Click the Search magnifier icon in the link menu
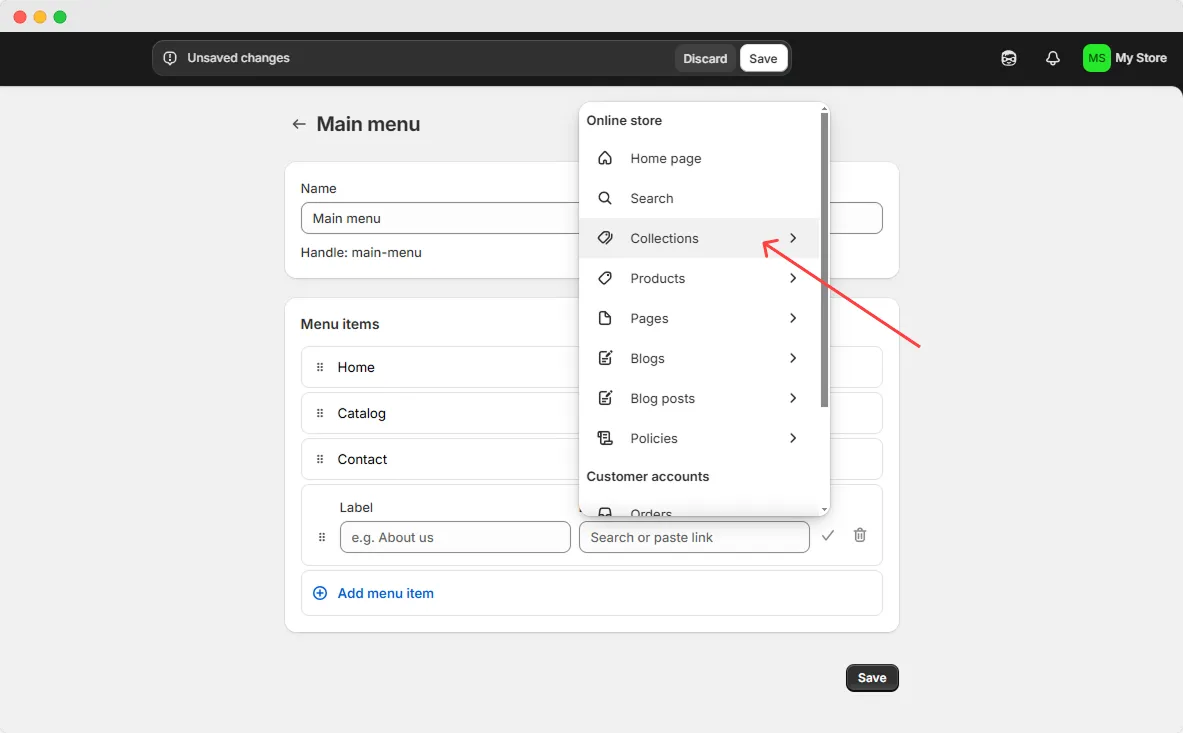1183x733 pixels. coord(605,198)
